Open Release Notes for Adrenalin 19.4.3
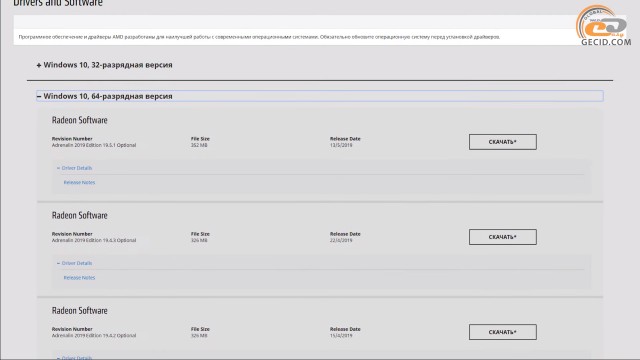The width and height of the screenshot is (640, 360). [x=79, y=278]
